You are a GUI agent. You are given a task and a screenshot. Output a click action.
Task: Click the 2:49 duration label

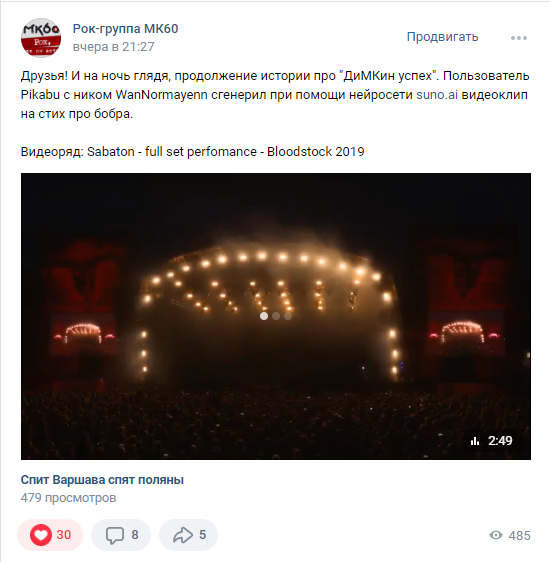[500, 441]
